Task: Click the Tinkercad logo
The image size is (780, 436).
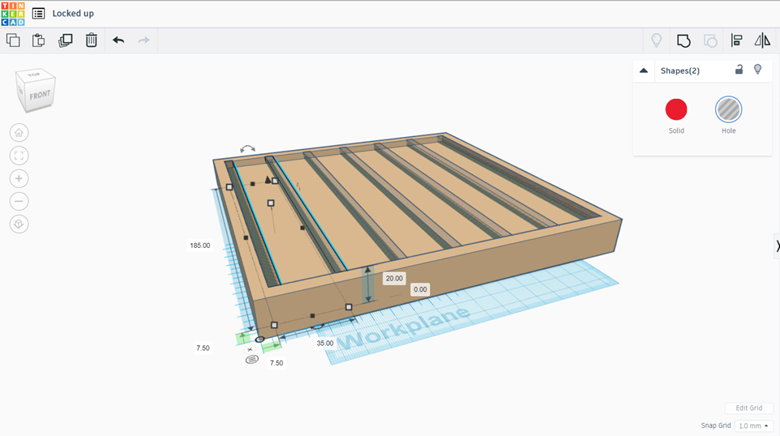Action: tap(13, 13)
